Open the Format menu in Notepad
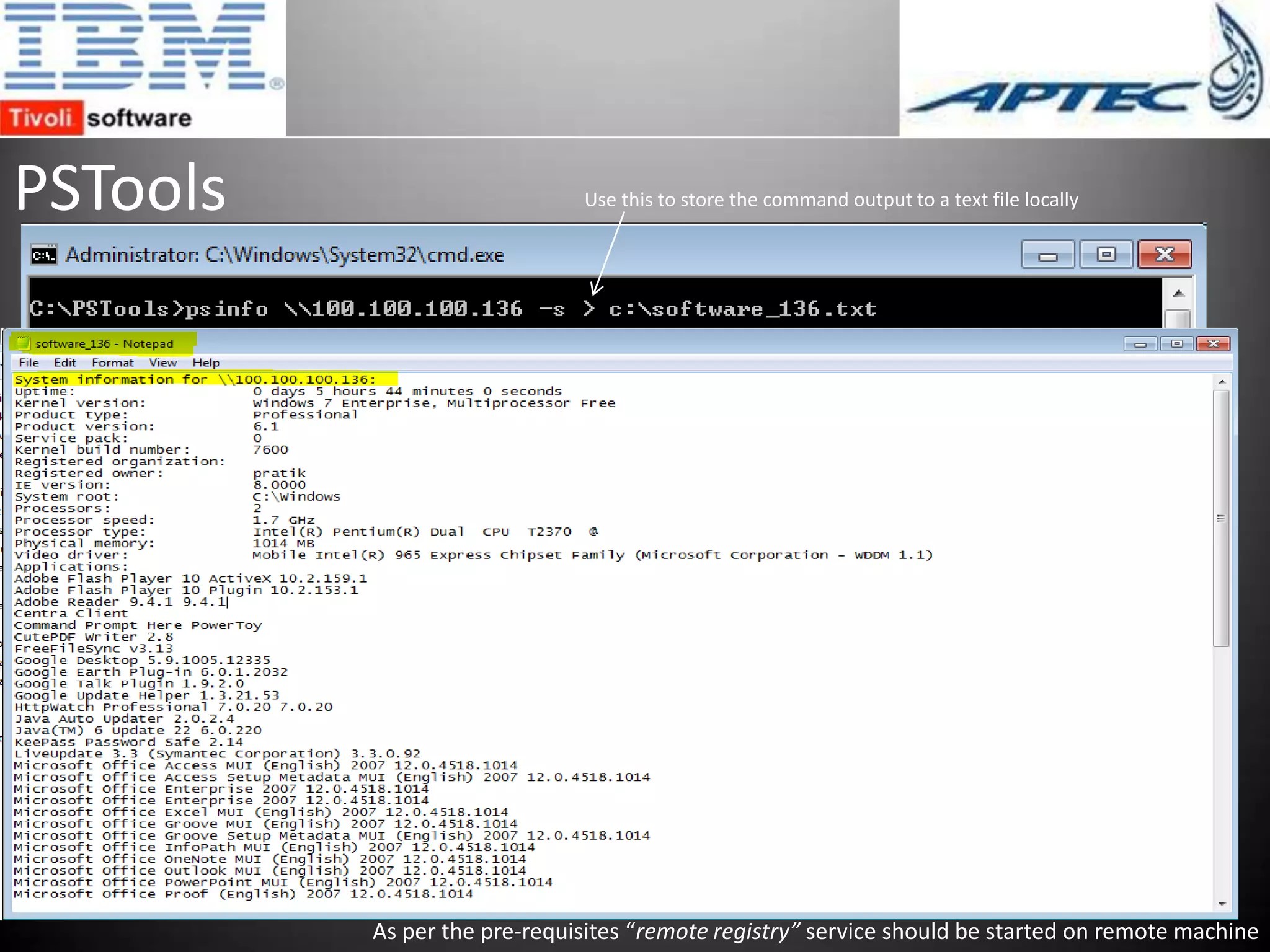Image resolution: width=1270 pixels, height=952 pixels. tap(112, 363)
